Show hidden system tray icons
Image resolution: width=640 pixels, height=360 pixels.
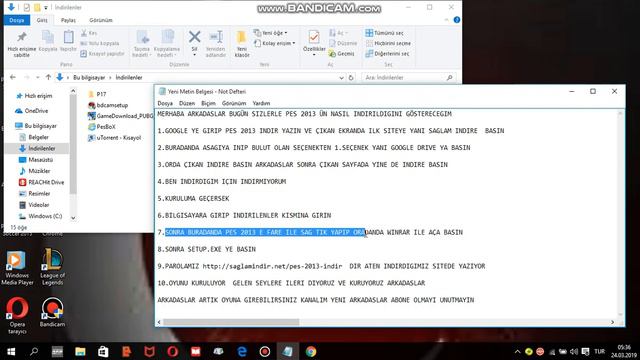coord(517,351)
